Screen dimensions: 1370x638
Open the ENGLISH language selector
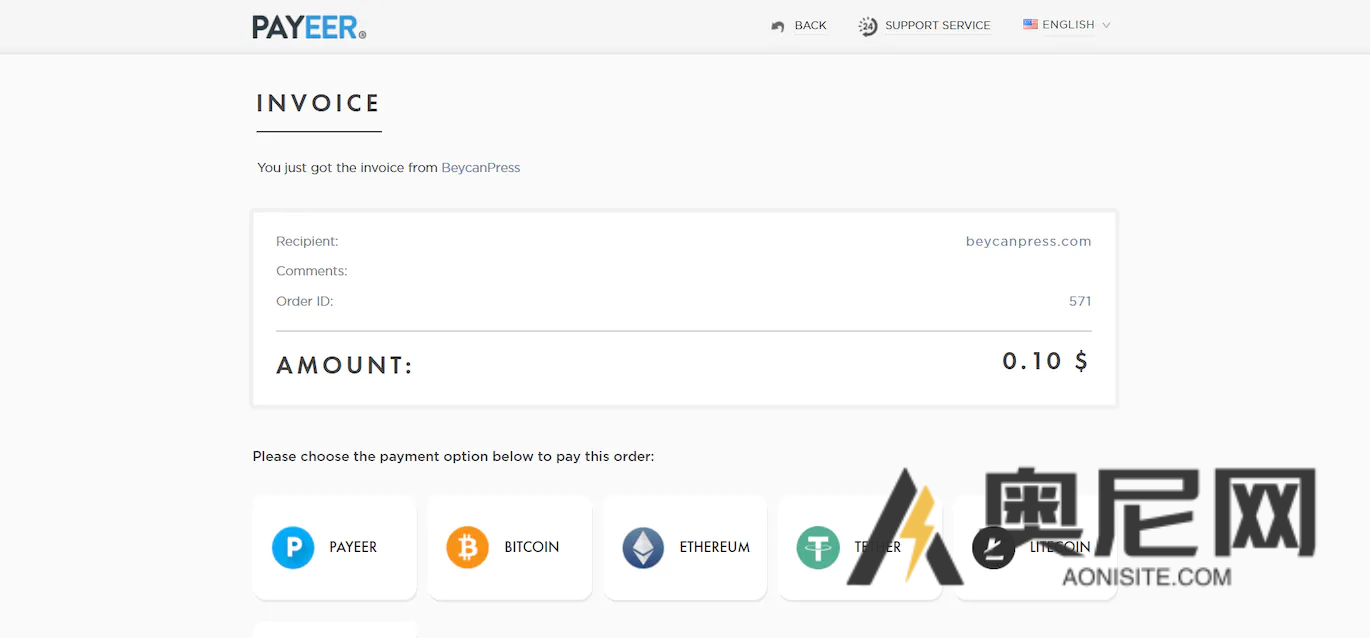(x=1068, y=25)
